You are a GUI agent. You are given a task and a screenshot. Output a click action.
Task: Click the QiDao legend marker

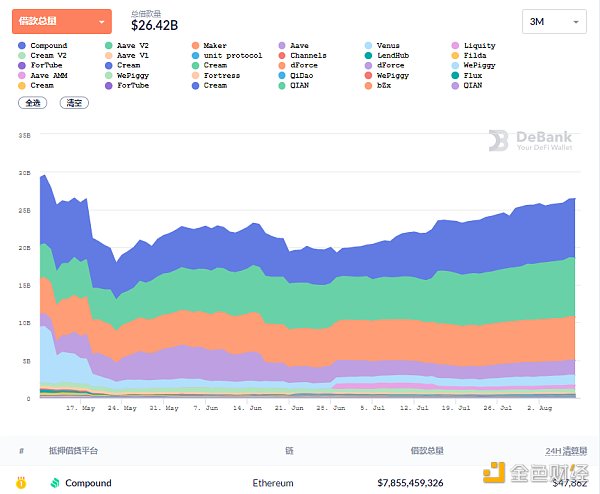pyautogui.click(x=282, y=76)
